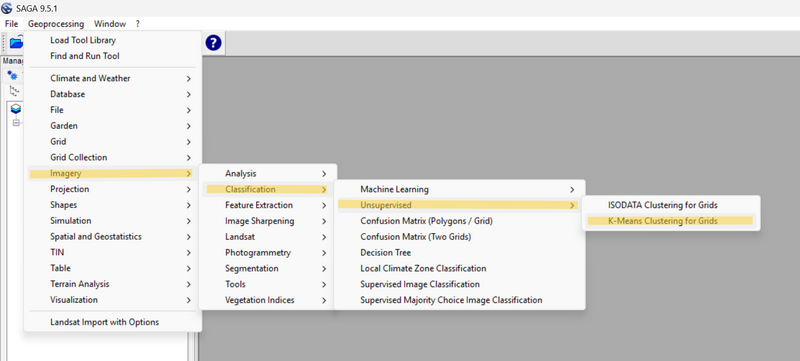Expand the Garden submenu
Screen dimensions: 800x361
[x=112, y=126]
